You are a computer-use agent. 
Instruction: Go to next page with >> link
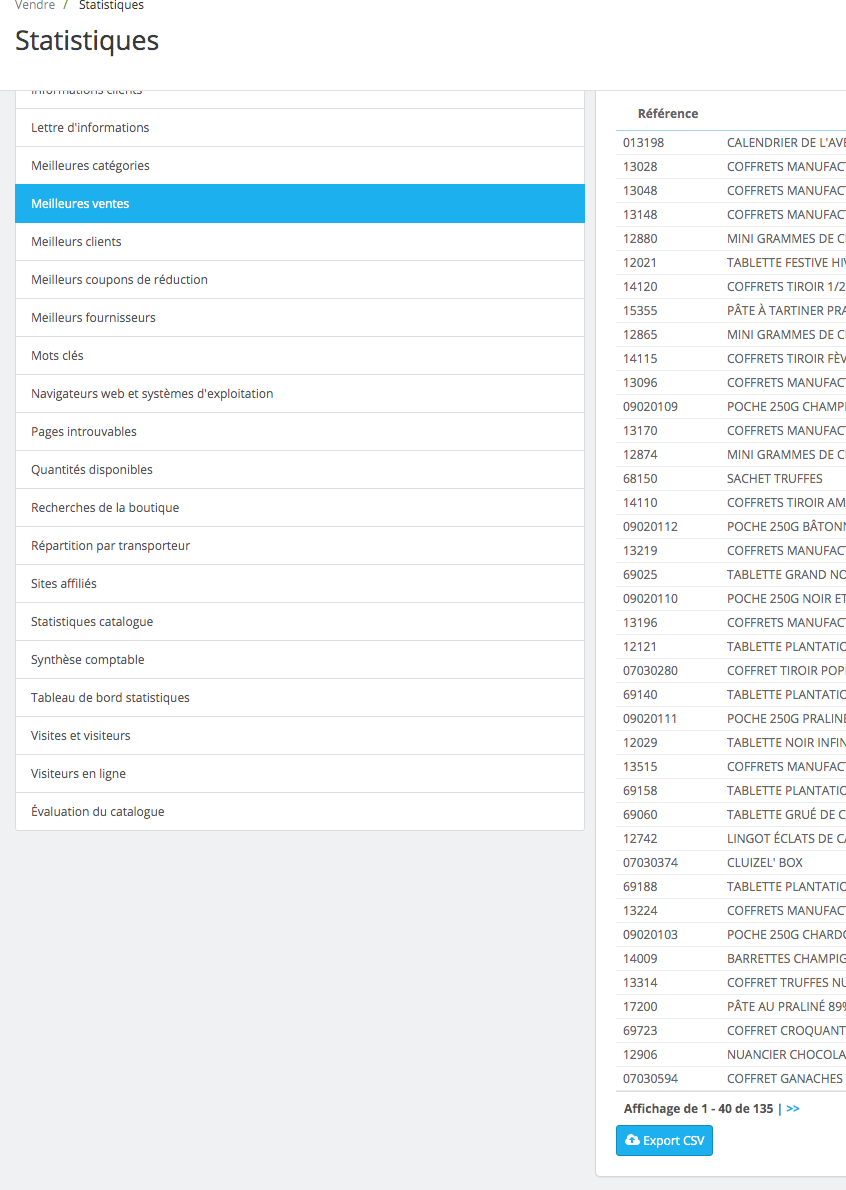click(x=793, y=1108)
